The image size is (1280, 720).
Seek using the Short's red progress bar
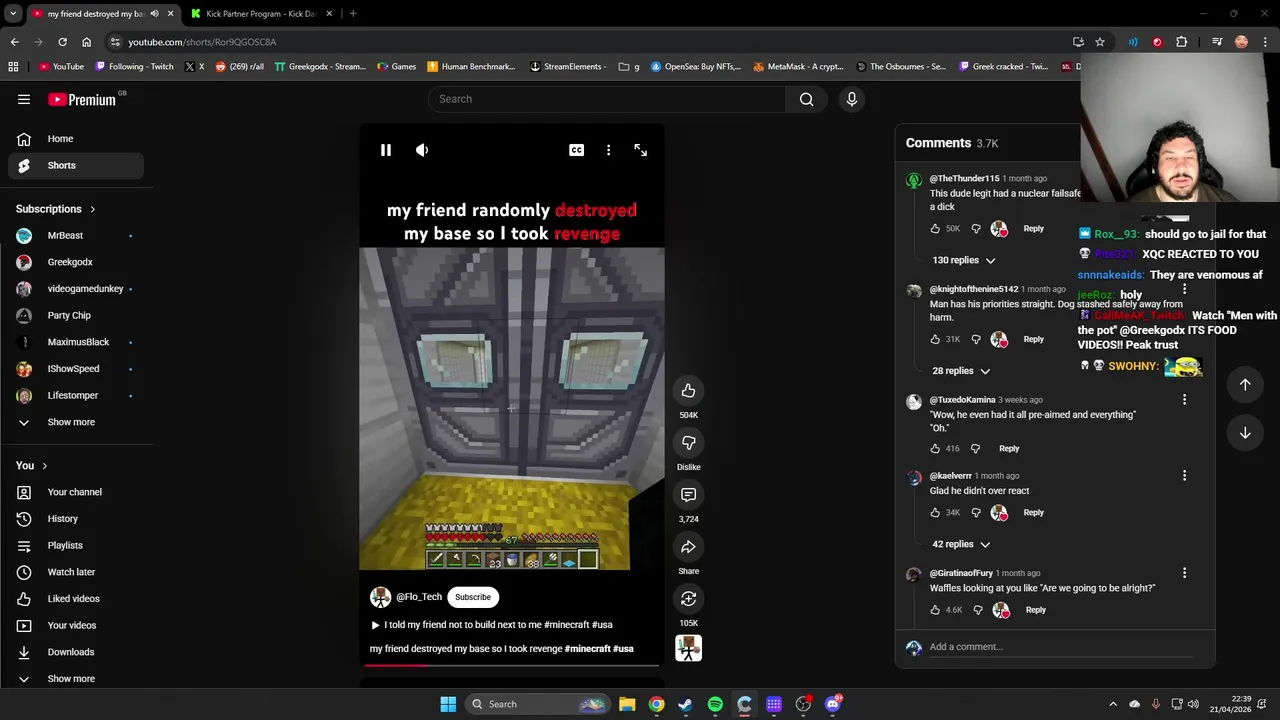[x=511, y=664]
